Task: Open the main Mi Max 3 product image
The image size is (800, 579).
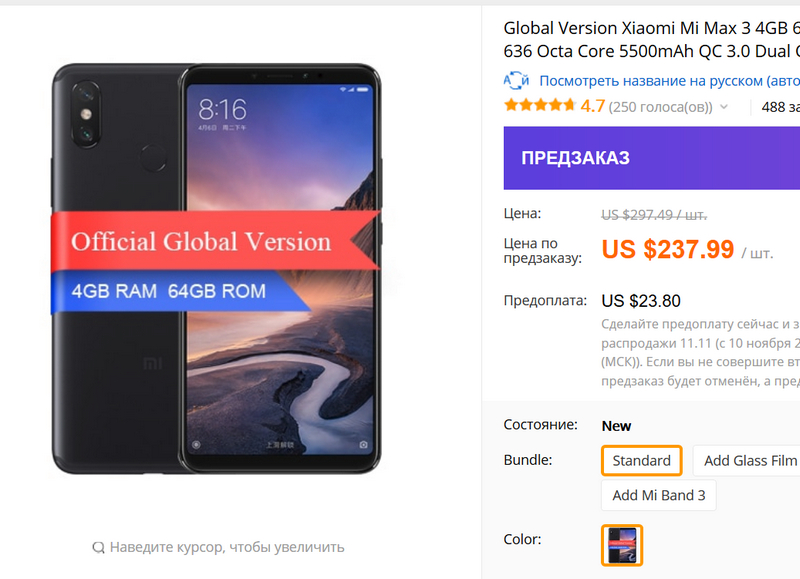Action: pyautogui.click(x=217, y=268)
